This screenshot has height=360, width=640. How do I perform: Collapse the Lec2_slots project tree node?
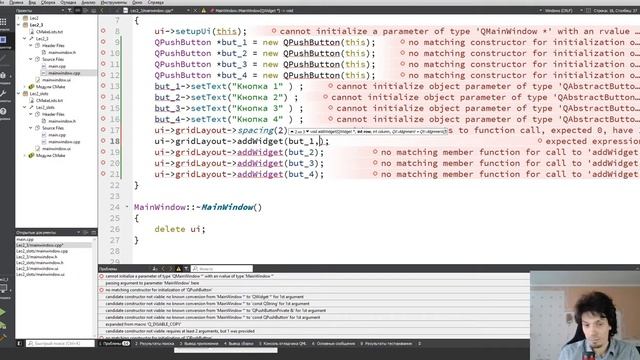point(19,93)
